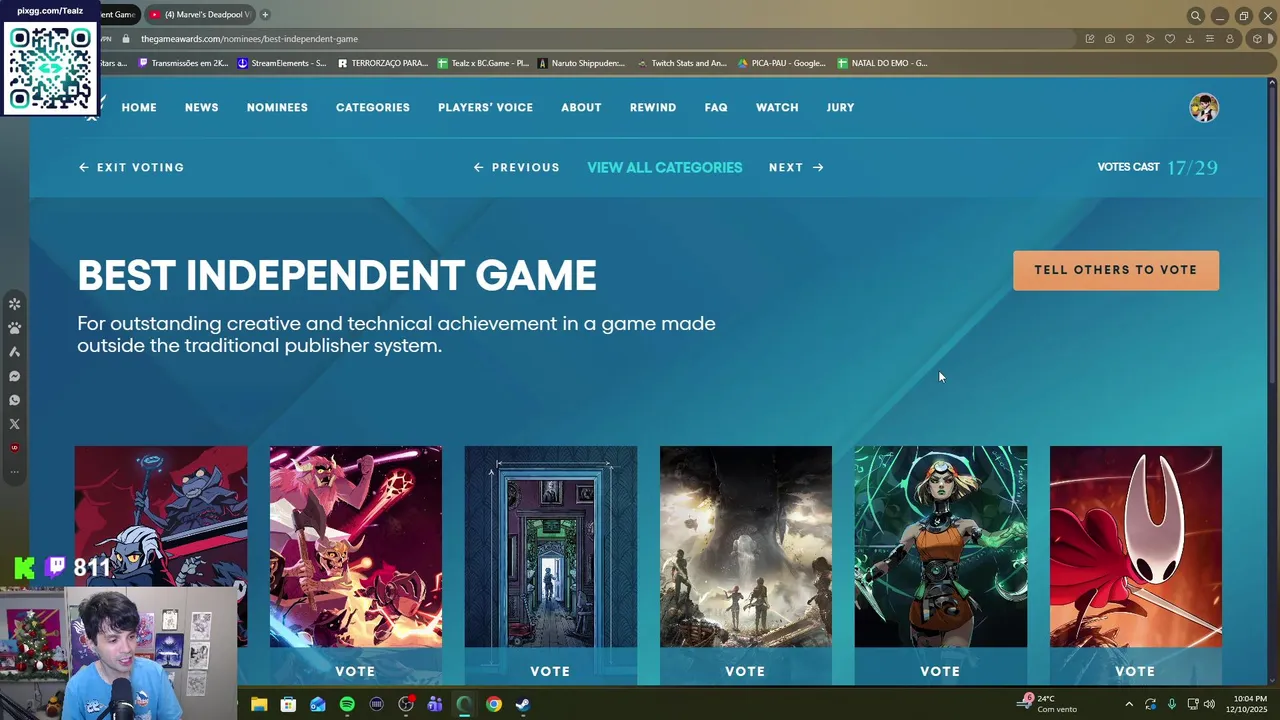Open StreamElements bookmark
The width and height of the screenshot is (1280, 720).
pyautogui.click(x=282, y=63)
